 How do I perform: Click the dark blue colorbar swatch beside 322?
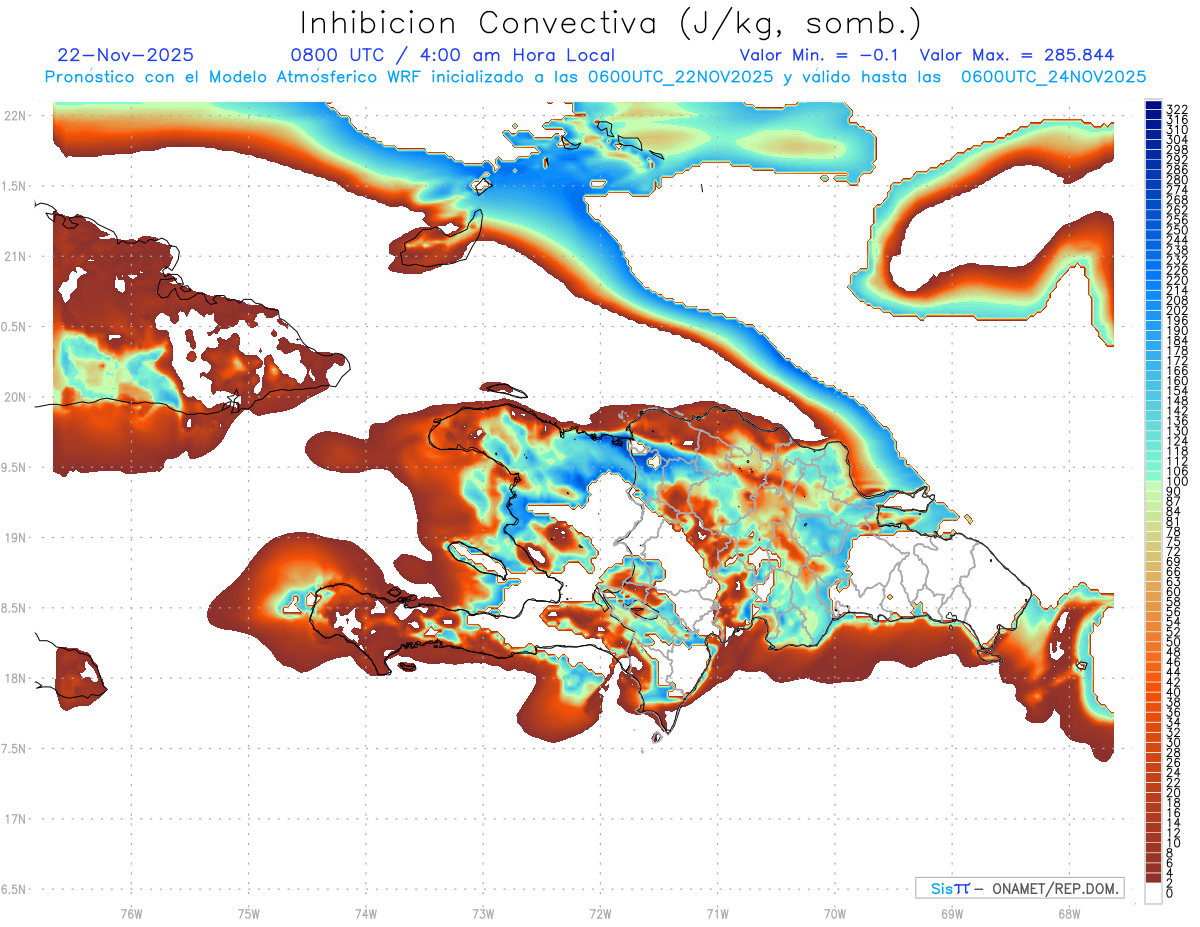pyautogui.click(x=1153, y=106)
